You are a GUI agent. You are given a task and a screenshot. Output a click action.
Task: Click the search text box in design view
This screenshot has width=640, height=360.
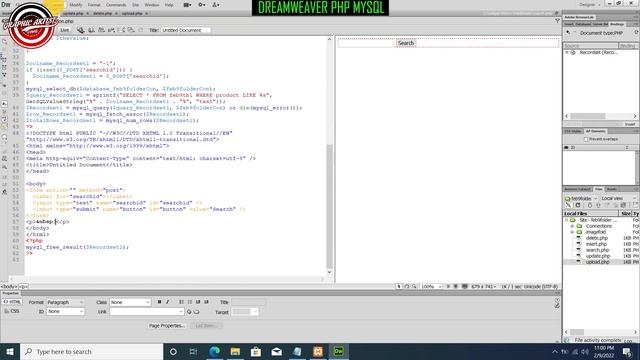point(366,43)
